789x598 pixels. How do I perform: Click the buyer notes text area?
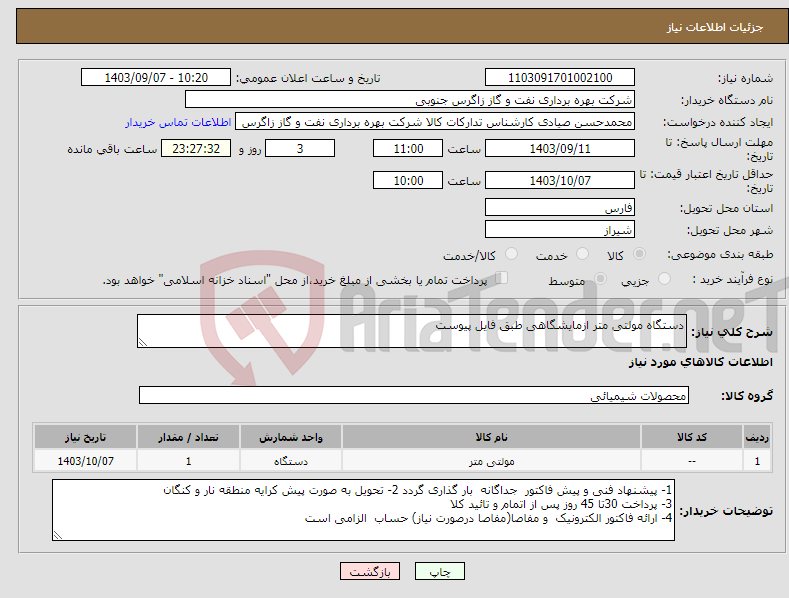363,510
